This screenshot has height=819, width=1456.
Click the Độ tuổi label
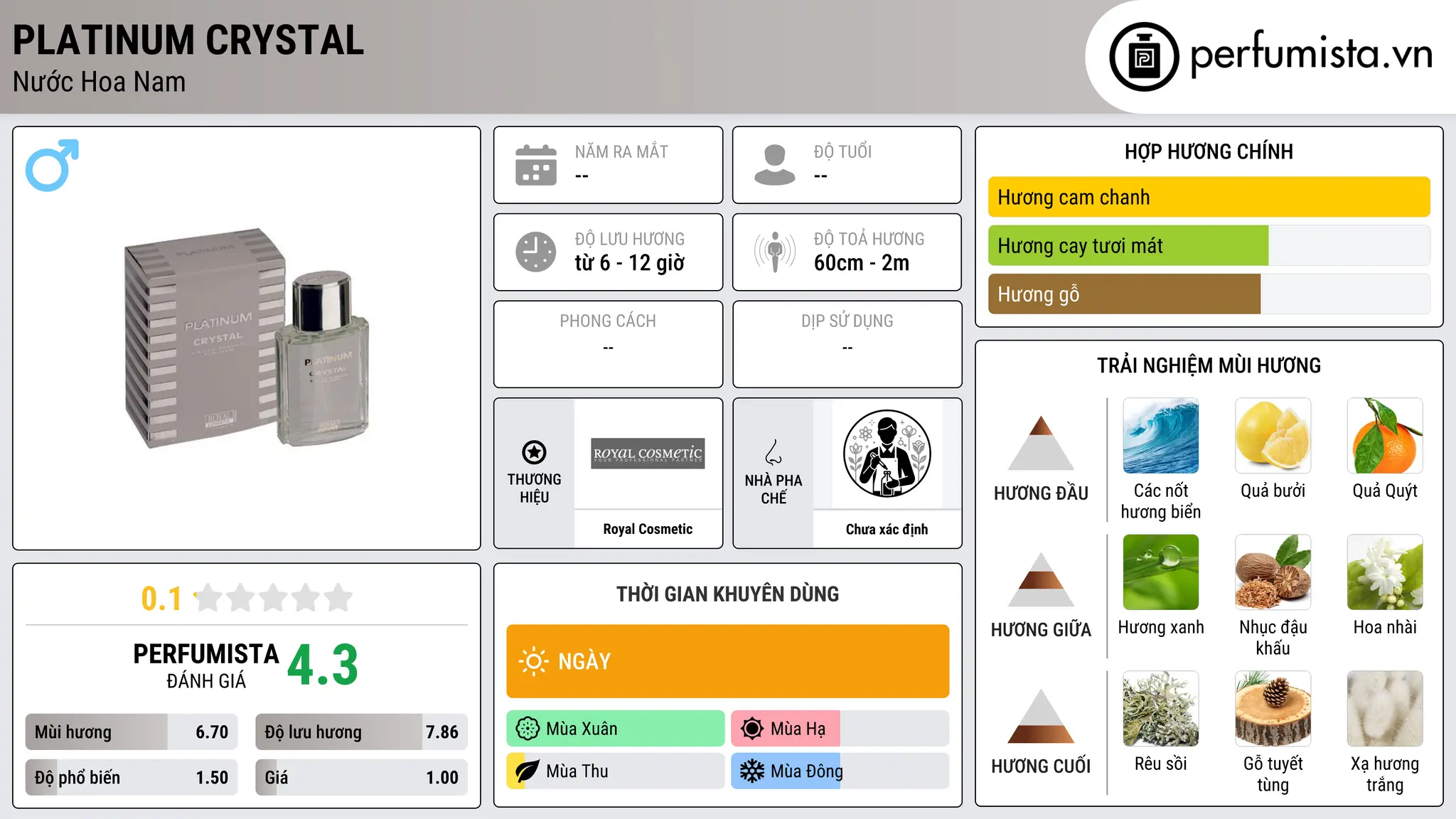[842, 151]
